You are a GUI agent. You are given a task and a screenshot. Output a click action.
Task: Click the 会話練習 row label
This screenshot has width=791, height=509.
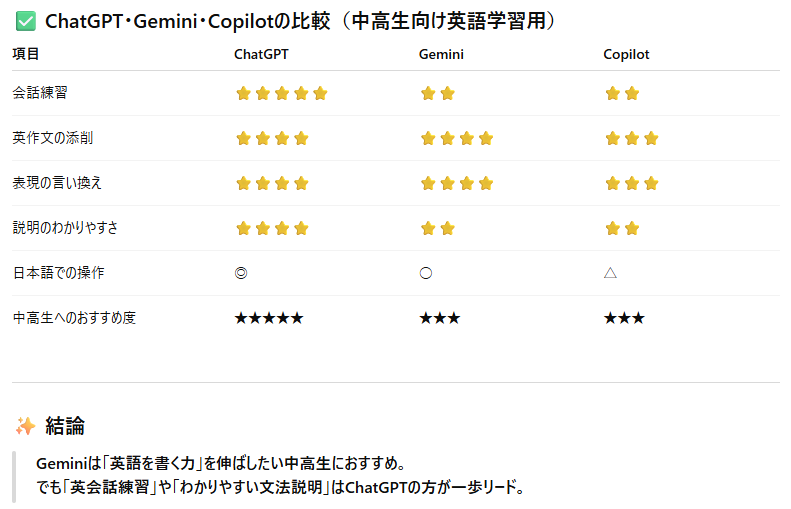tap(40, 93)
